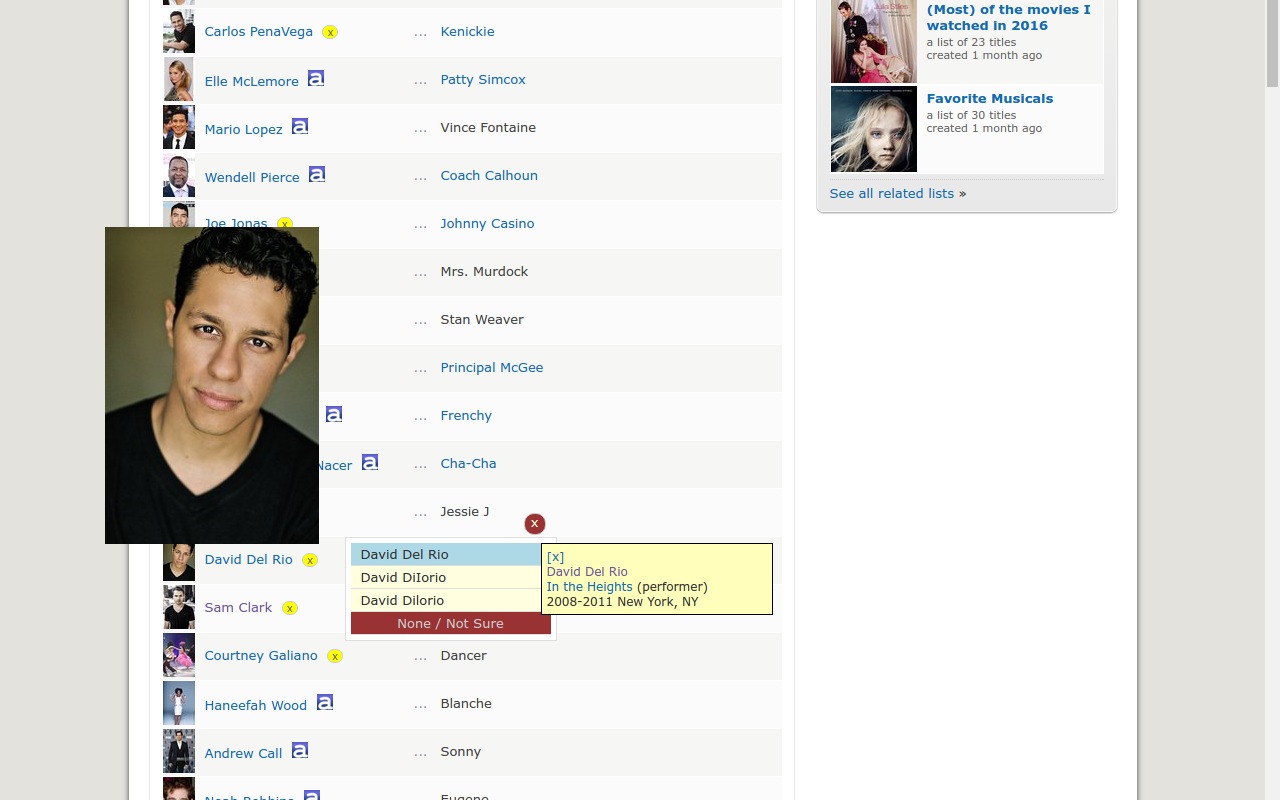Select David Del Rio option in popup

point(446,554)
